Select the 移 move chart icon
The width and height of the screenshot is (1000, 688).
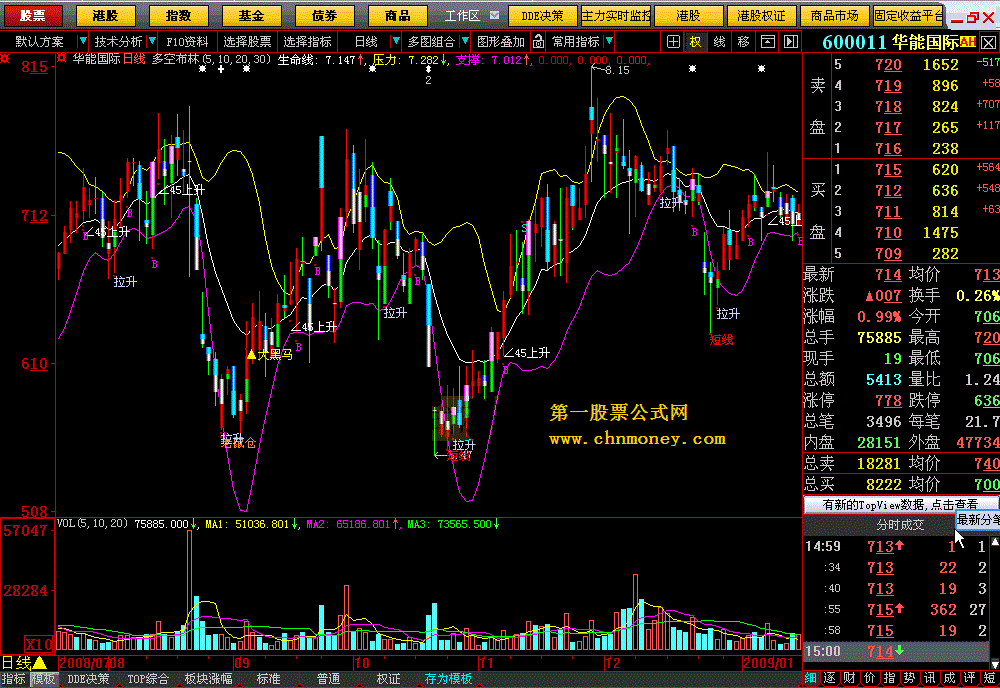pyautogui.click(x=743, y=42)
